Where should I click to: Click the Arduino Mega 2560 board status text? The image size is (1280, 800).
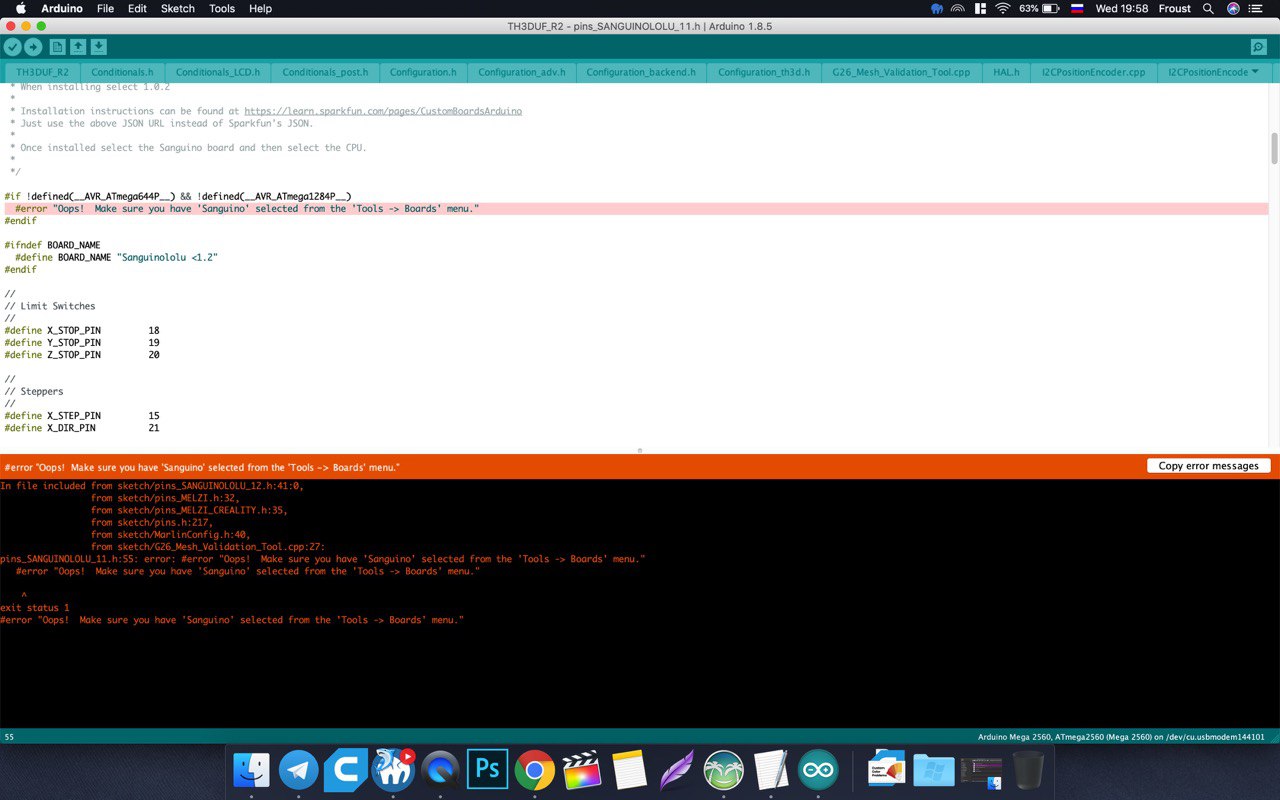point(1121,737)
